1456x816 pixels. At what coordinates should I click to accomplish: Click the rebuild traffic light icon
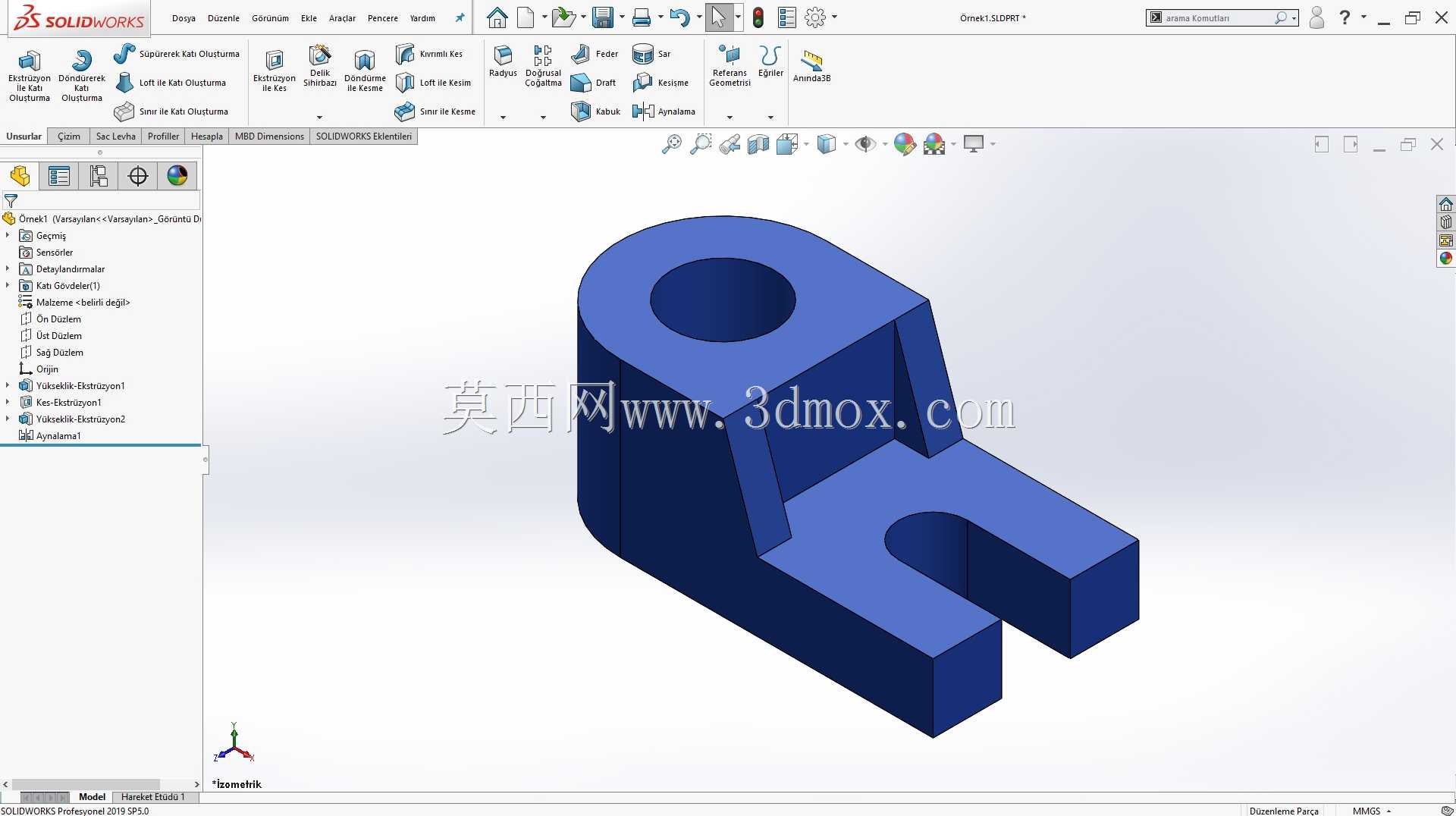pos(758,17)
